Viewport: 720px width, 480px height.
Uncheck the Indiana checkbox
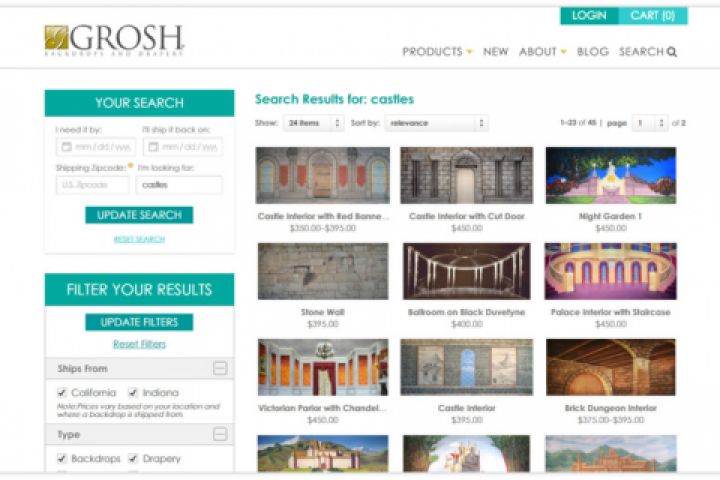(x=133, y=392)
